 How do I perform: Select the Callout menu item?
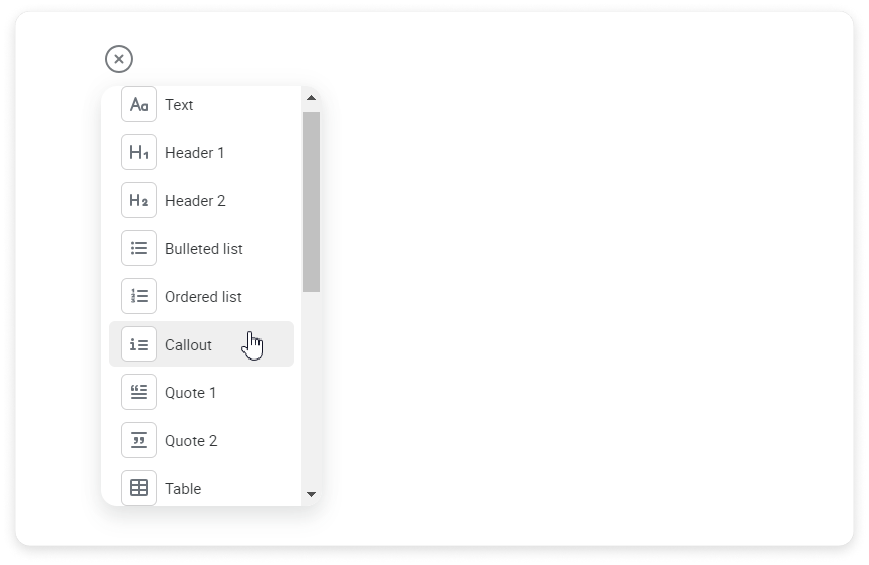188,345
